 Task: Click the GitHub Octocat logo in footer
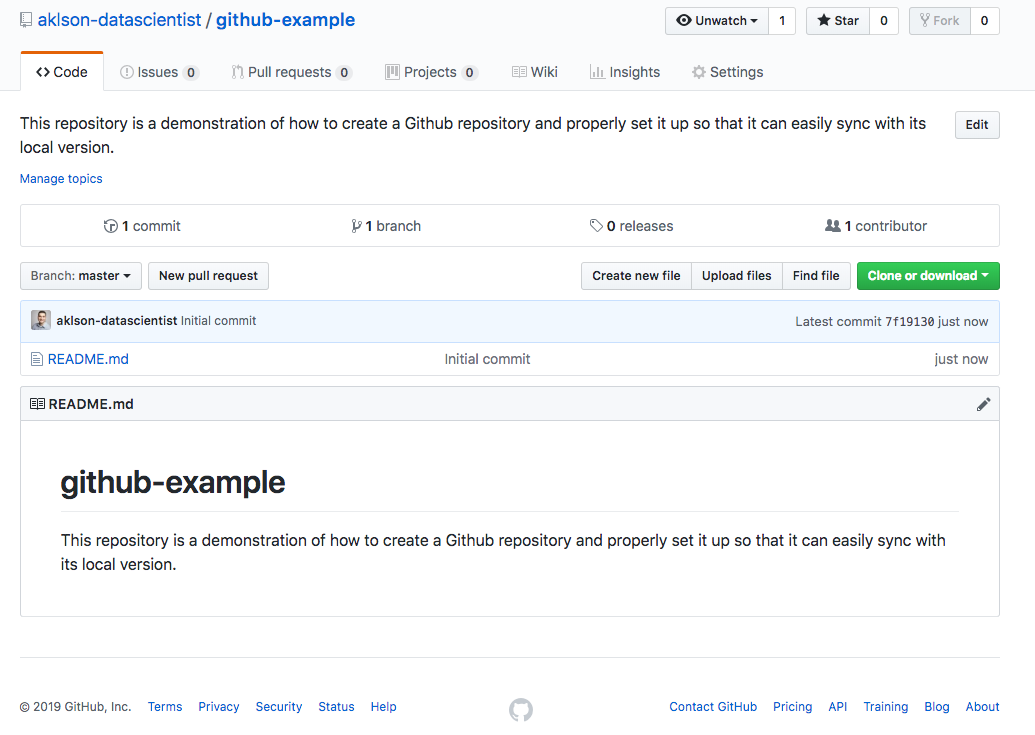pyautogui.click(x=521, y=709)
